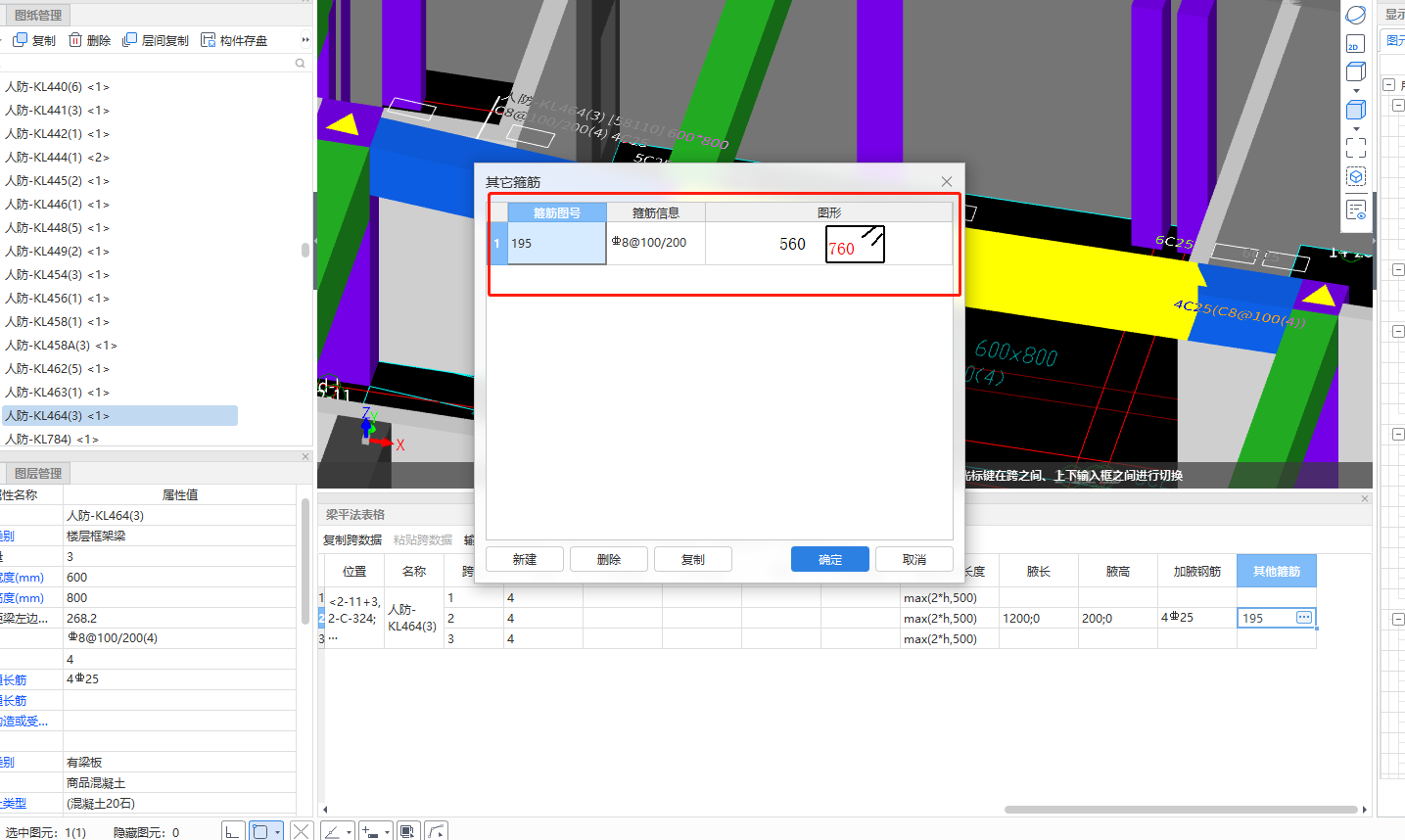Click 取消 to cancel the dialog
The height and width of the screenshot is (840, 1405).
914,559
